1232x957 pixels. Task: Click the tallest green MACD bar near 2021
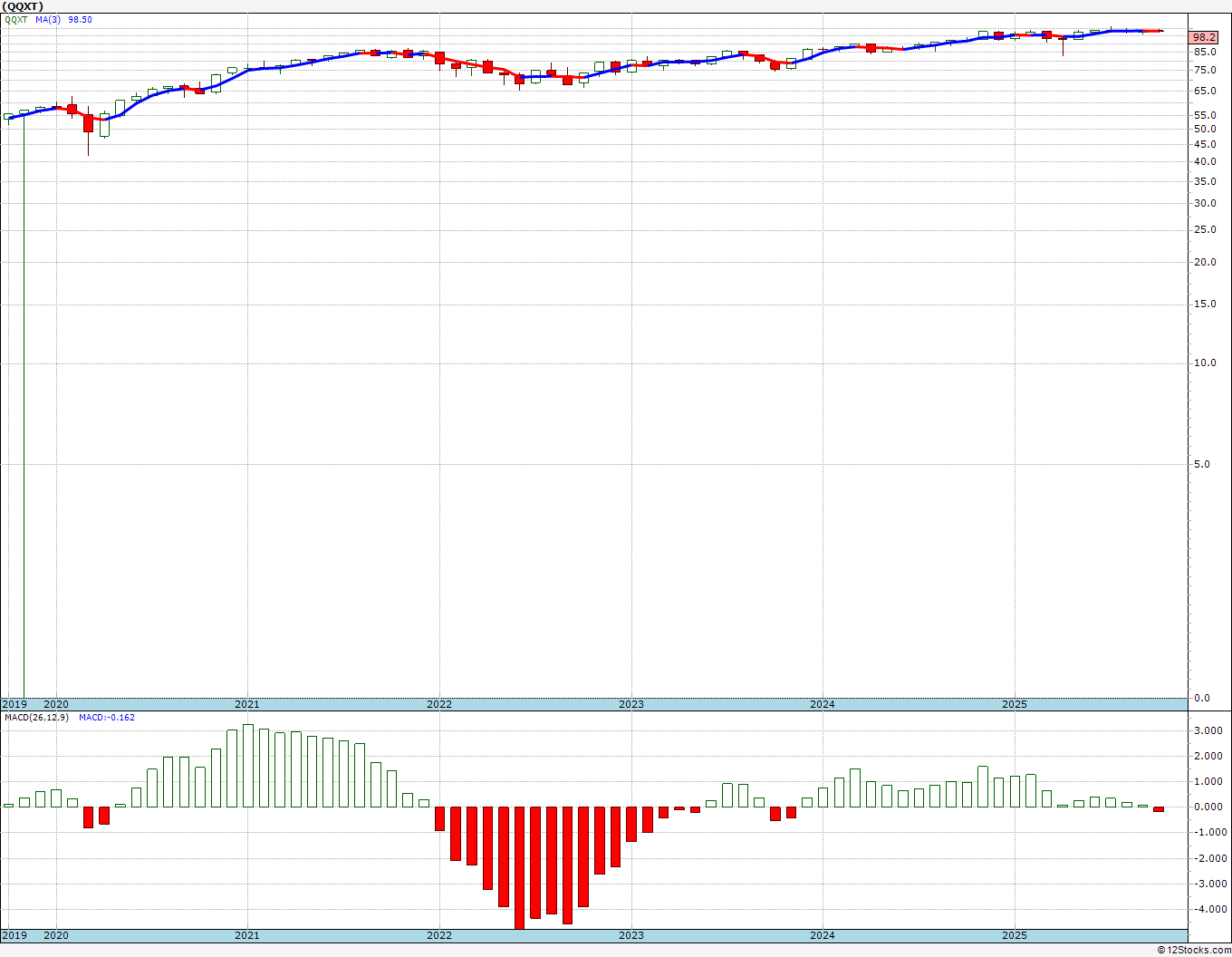(248, 766)
